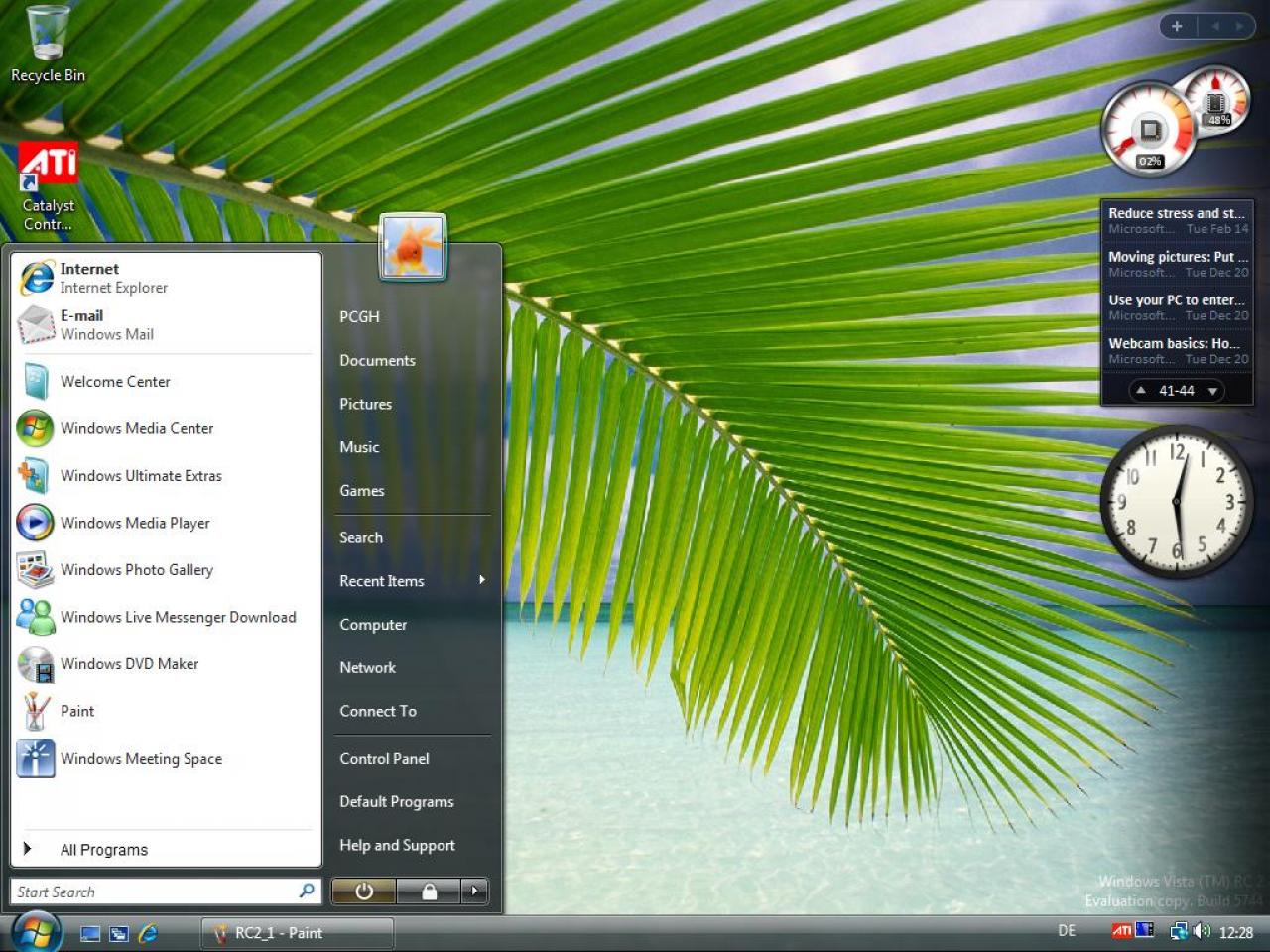Screen dimensions: 1270x952
Task: Click sidebar next gadgets page arrow
Action: [x=1238, y=26]
